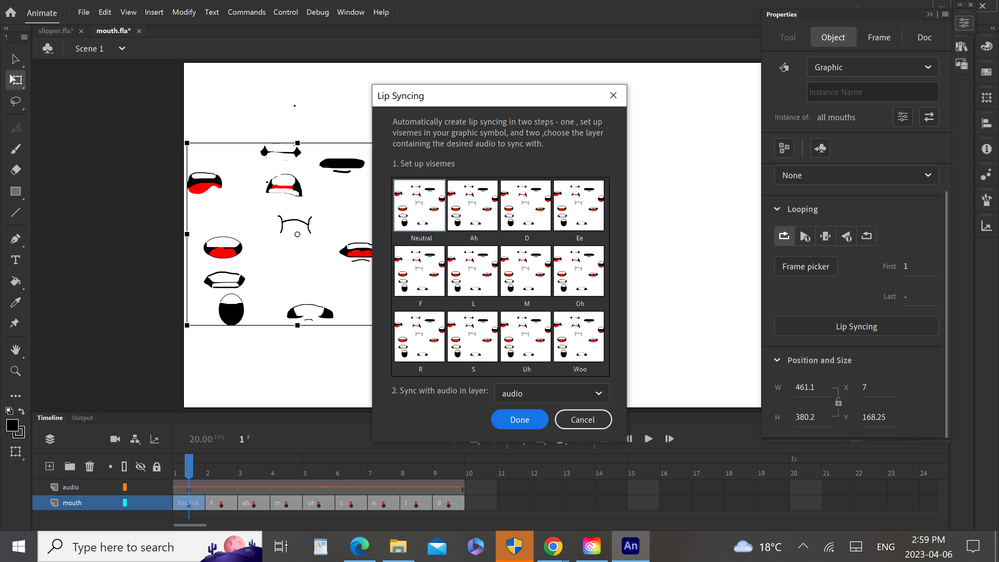This screenshot has height=562, width=999.
Task: Select Single Frame looping option
Action: click(x=826, y=236)
